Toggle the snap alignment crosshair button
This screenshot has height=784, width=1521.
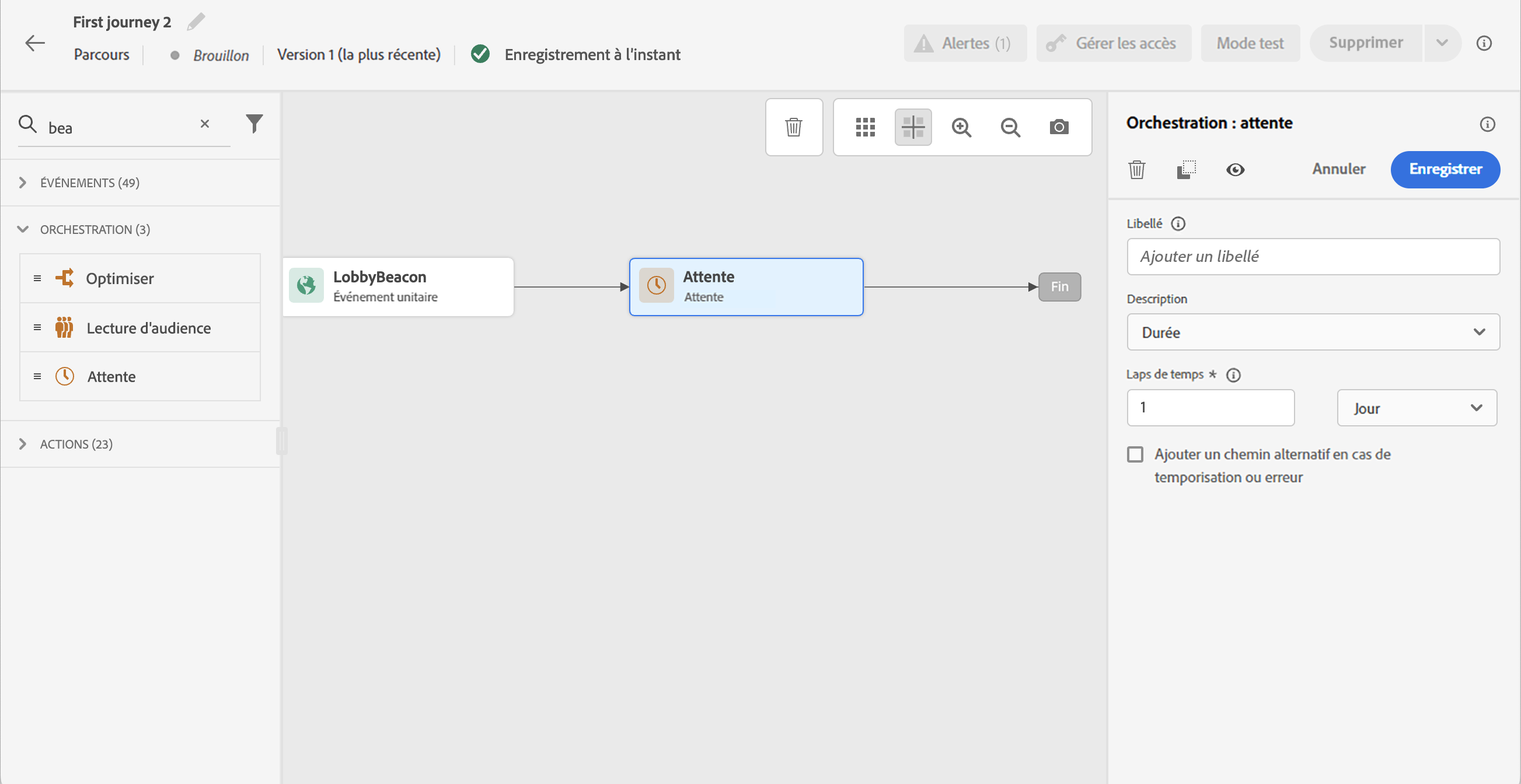(913, 127)
